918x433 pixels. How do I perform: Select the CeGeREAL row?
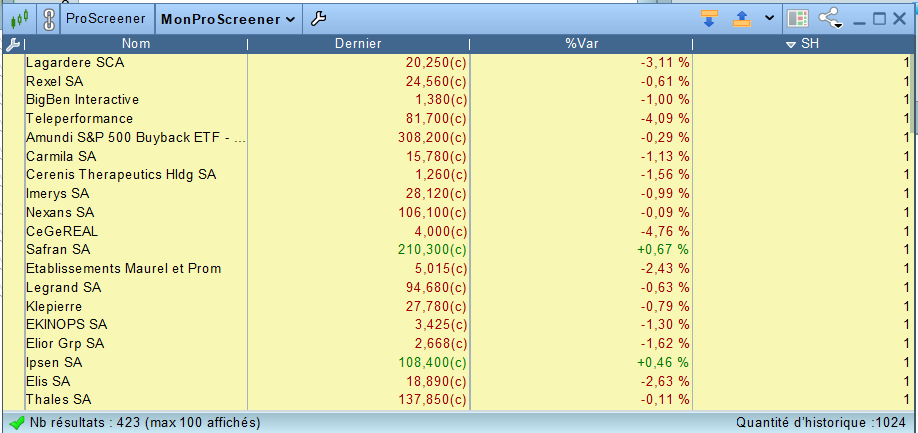point(457,231)
